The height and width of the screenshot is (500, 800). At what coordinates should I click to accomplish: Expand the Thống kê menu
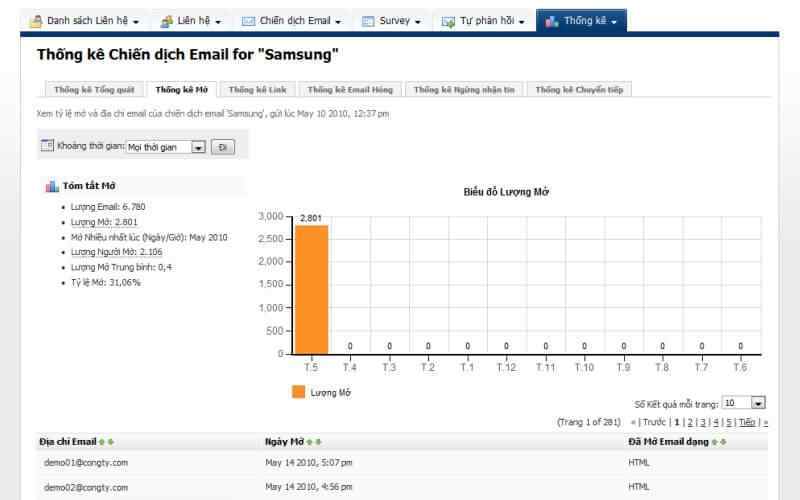click(581, 21)
